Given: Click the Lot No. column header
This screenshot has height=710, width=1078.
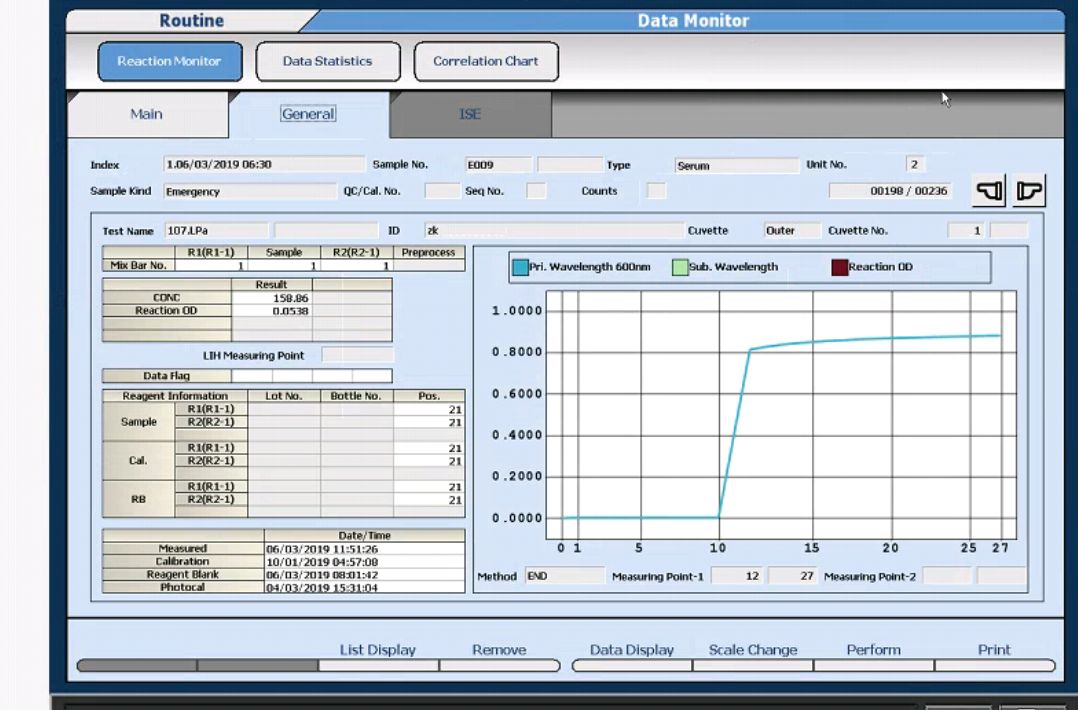Looking at the screenshot, I should (x=284, y=396).
